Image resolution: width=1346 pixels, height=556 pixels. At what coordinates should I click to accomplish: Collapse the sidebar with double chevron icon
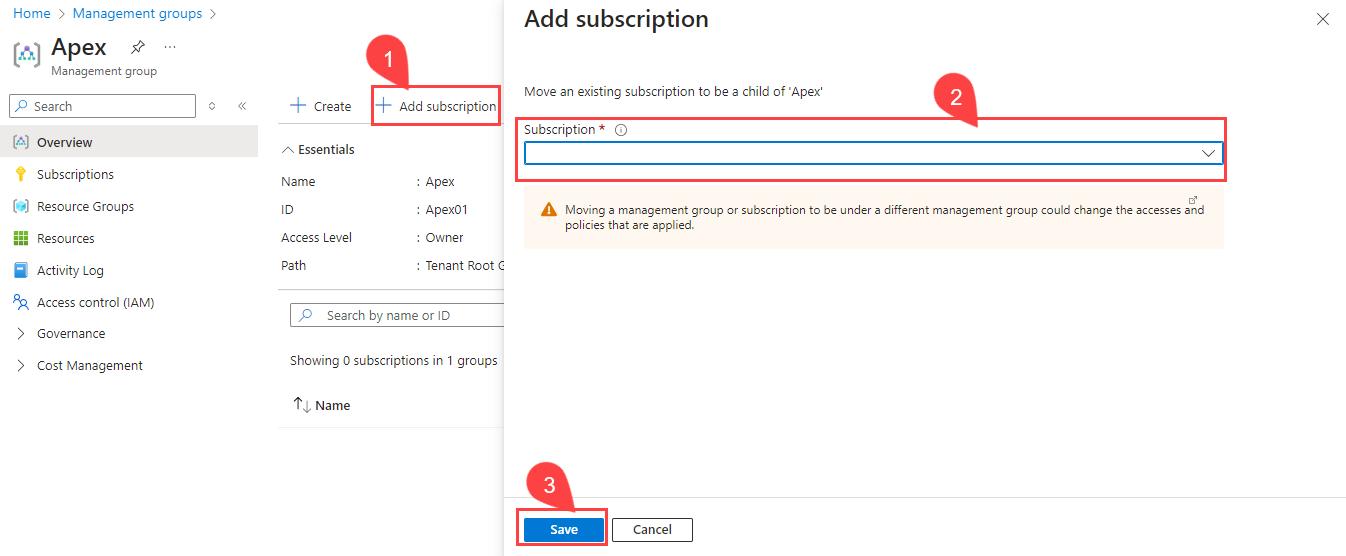pyautogui.click(x=242, y=106)
